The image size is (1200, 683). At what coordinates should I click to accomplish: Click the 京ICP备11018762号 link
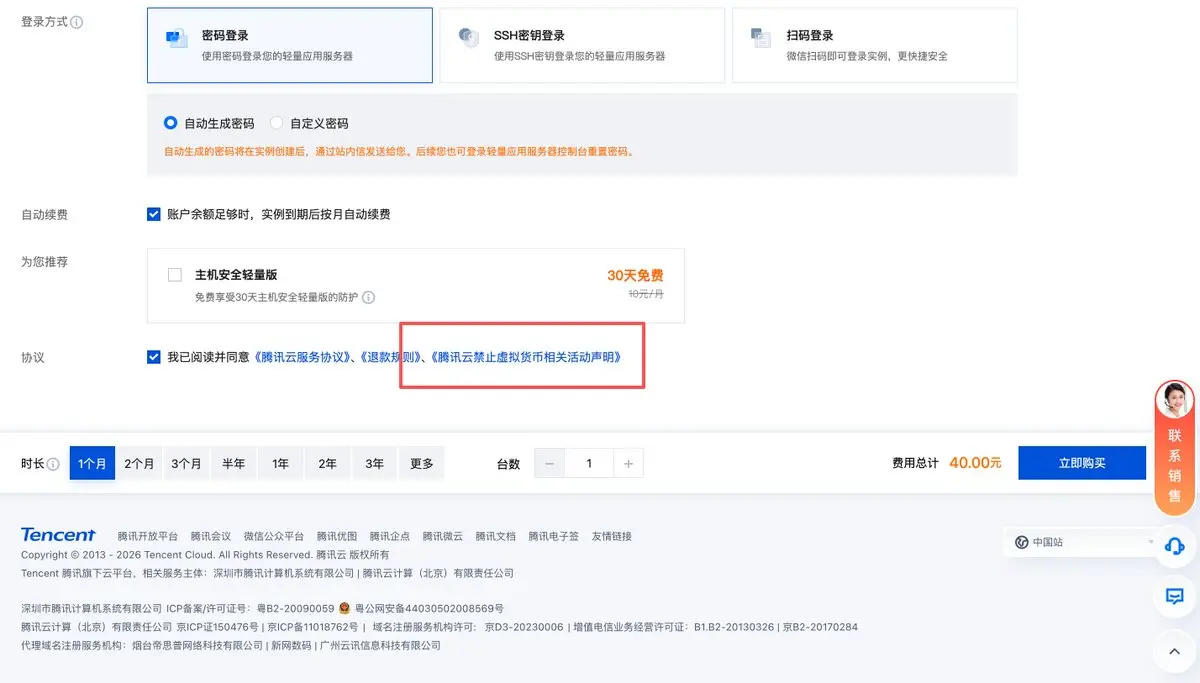(311, 627)
